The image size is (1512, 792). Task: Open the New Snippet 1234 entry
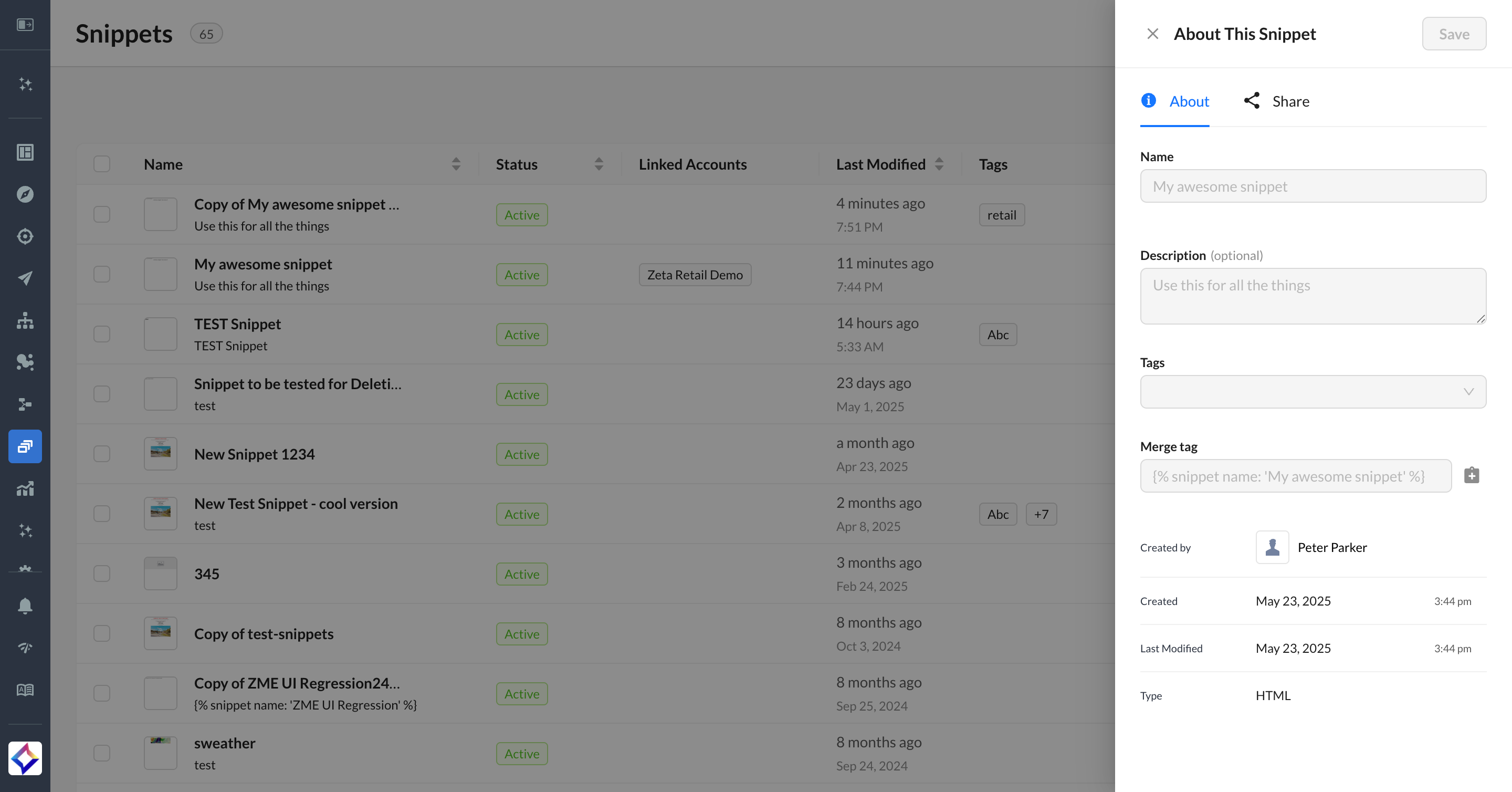254,454
